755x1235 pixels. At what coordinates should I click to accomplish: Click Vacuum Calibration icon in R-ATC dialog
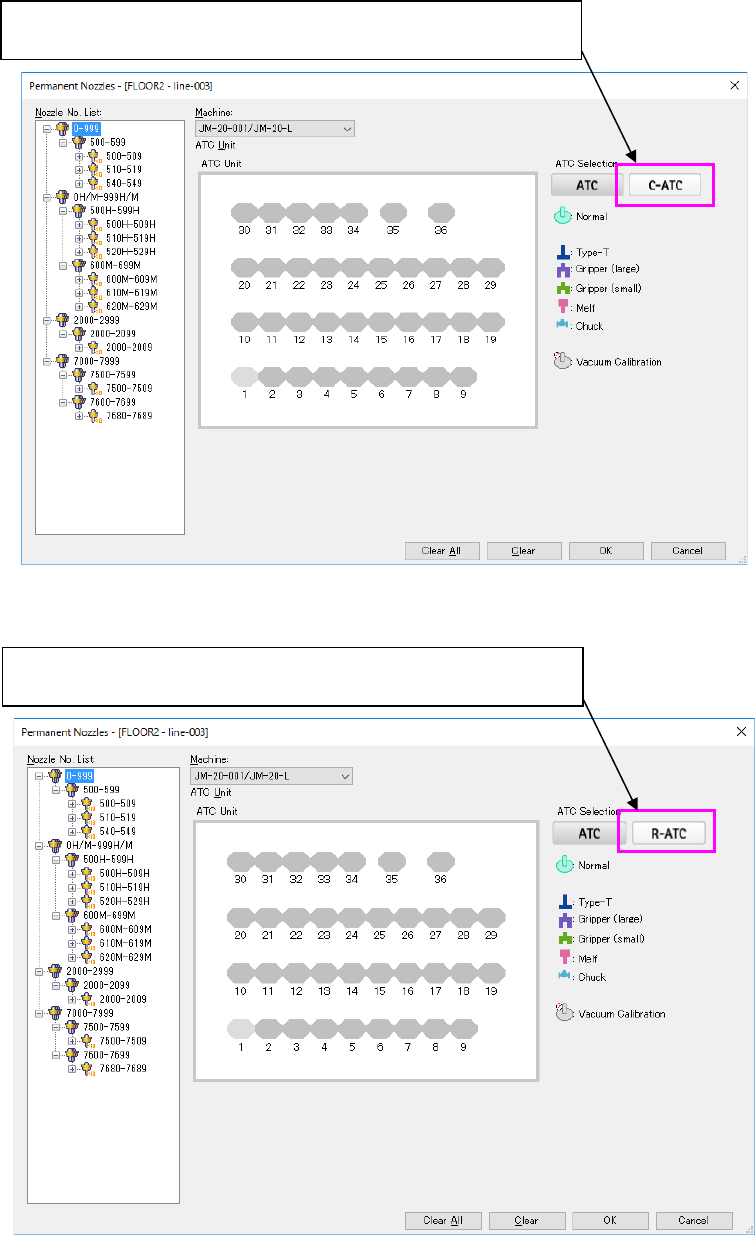[x=562, y=1012]
